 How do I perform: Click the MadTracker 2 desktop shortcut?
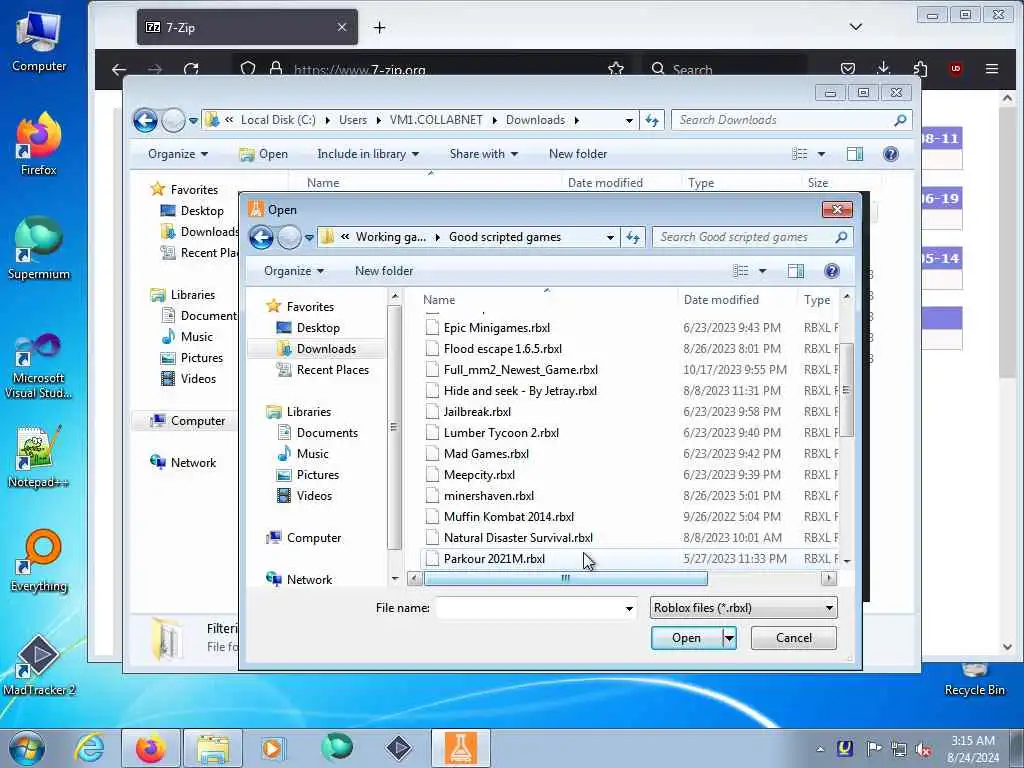(39, 665)
